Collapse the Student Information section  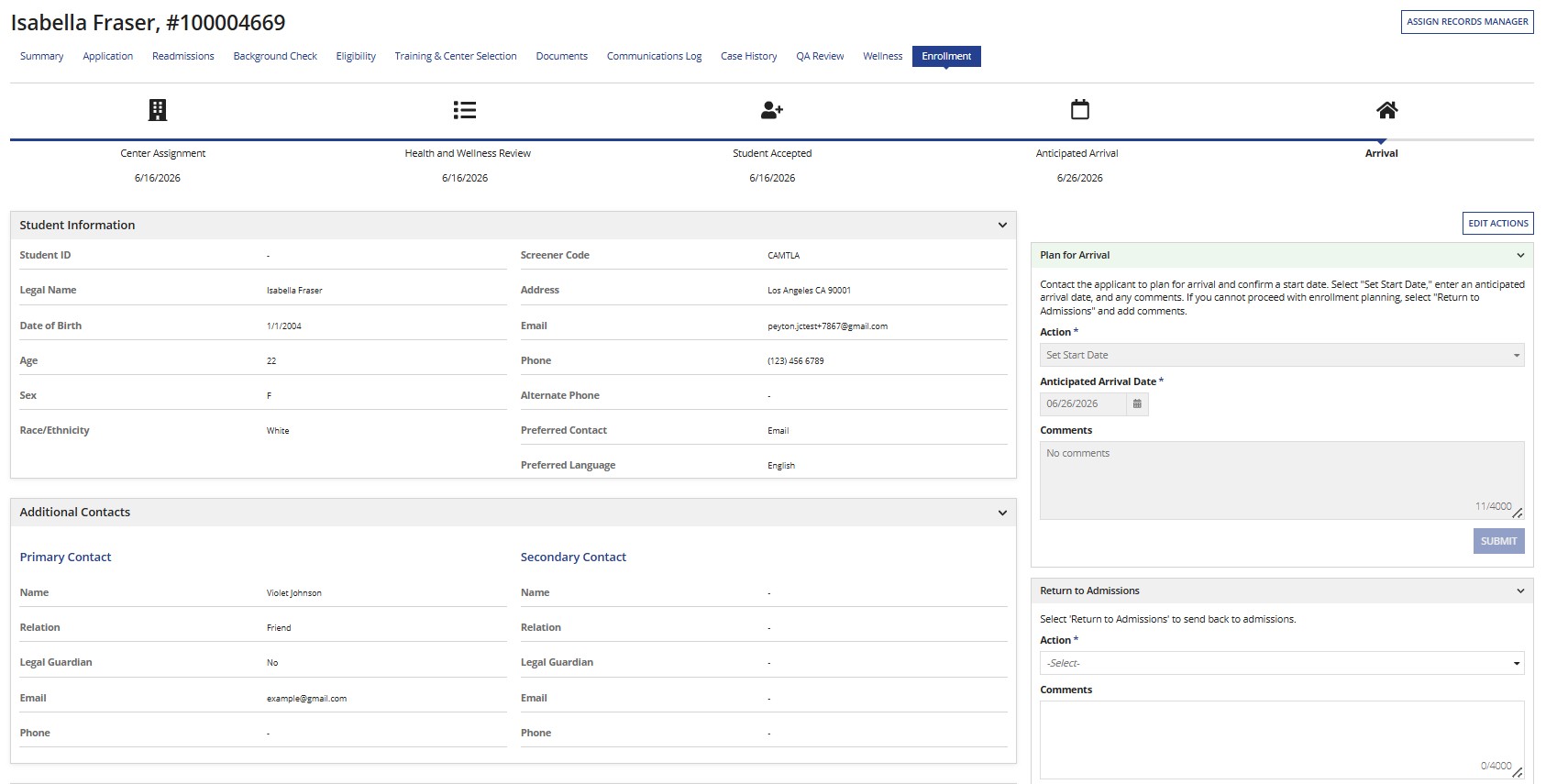[x=1002, y=226]
